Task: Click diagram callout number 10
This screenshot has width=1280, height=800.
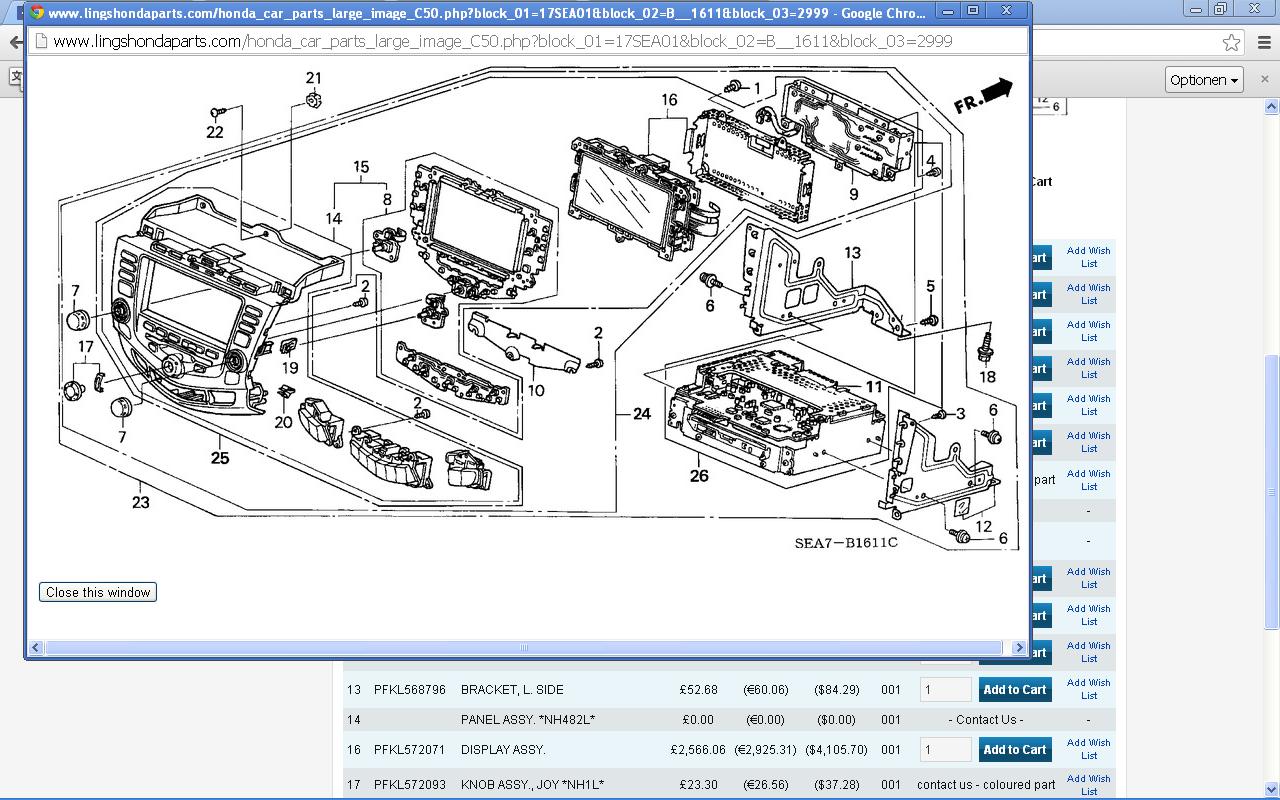Action: [536, 390]
